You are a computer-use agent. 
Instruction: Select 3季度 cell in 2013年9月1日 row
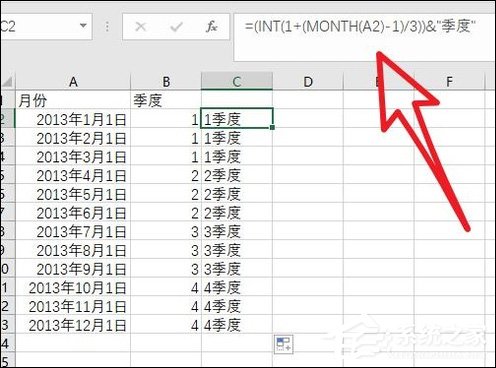[x=237, y=269]
